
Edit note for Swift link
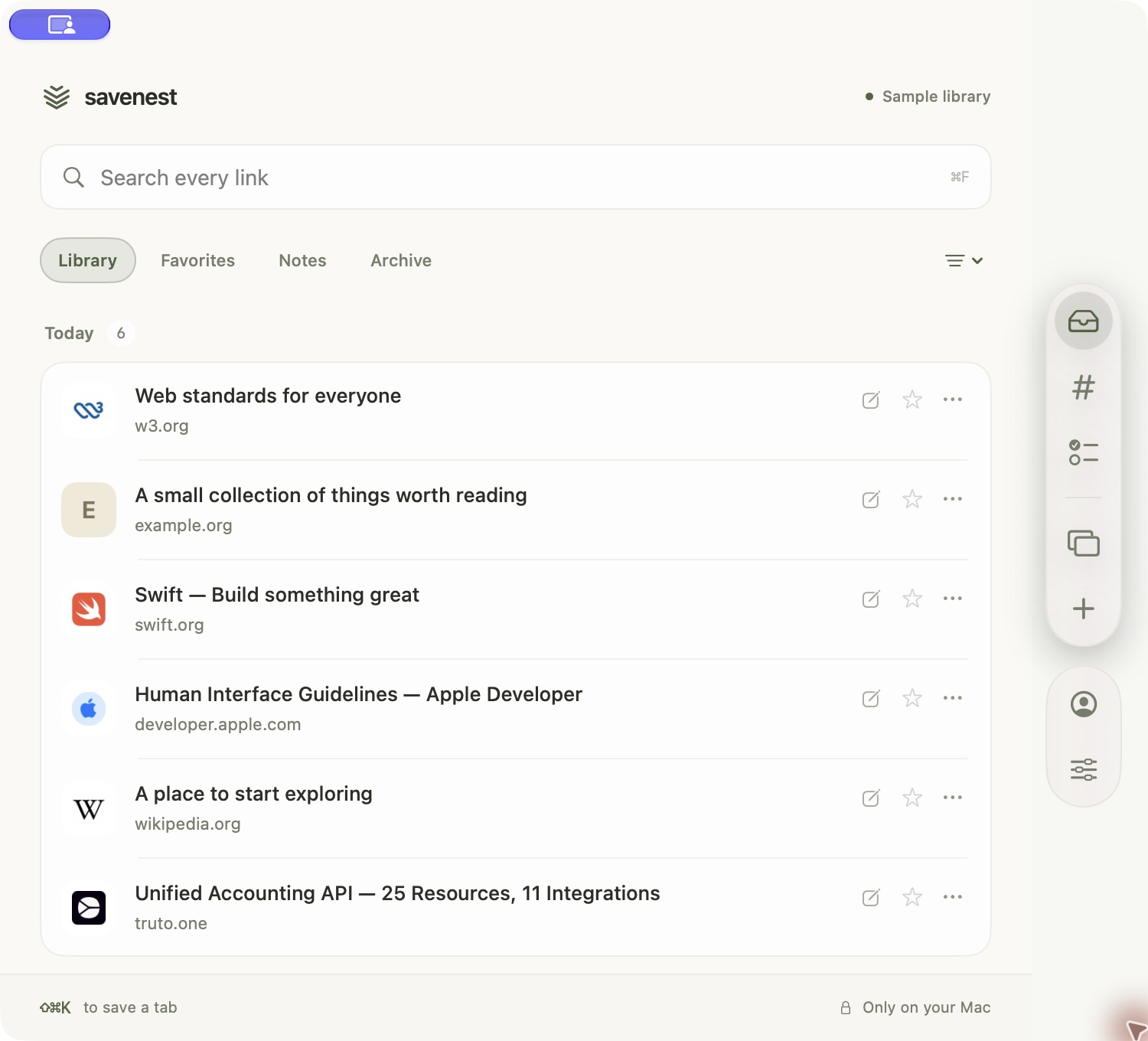point(871,599)
